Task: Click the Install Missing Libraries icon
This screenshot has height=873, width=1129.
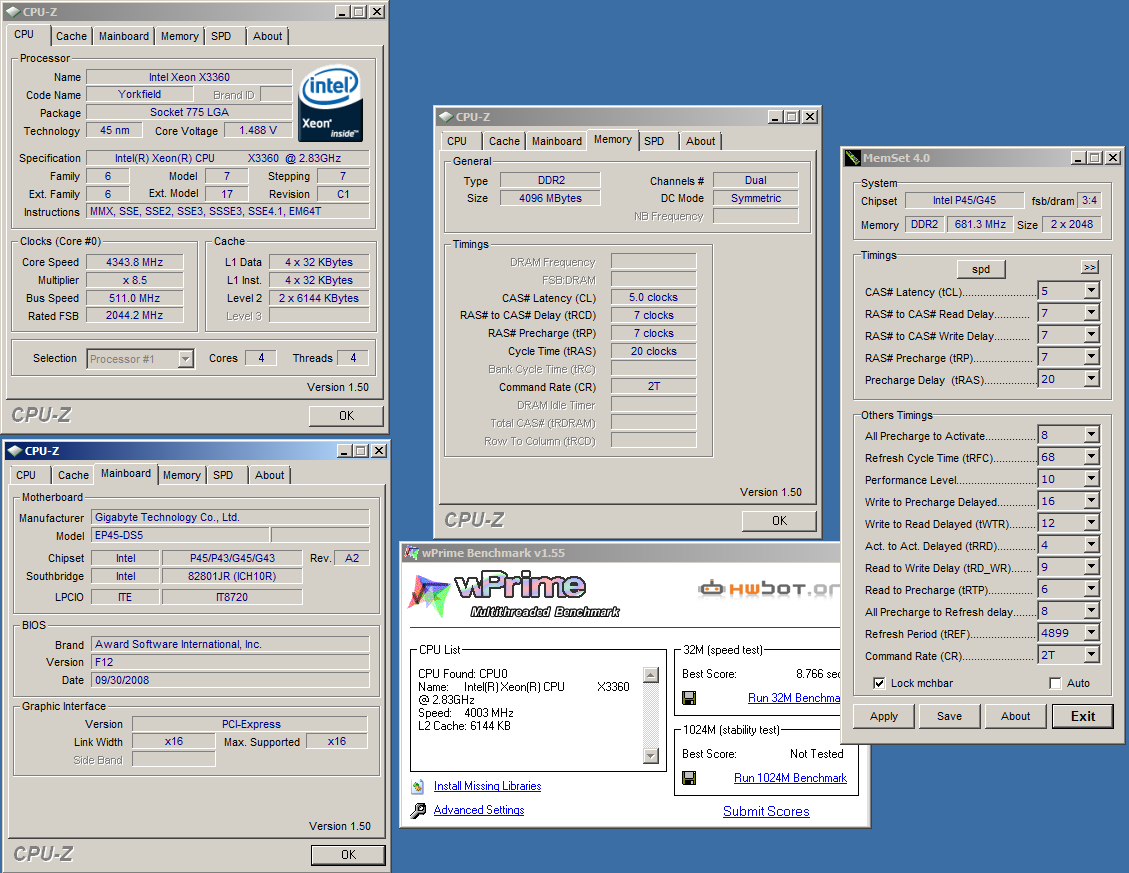Action: (418, 787)
